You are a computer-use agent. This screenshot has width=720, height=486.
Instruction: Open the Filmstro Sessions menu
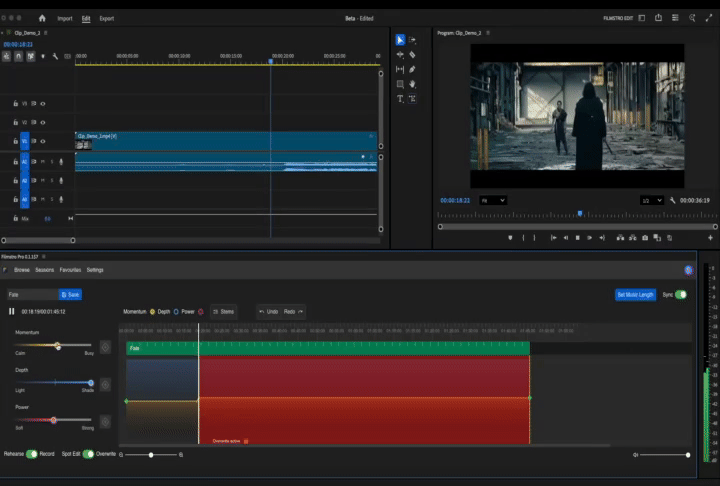(45, 270)
